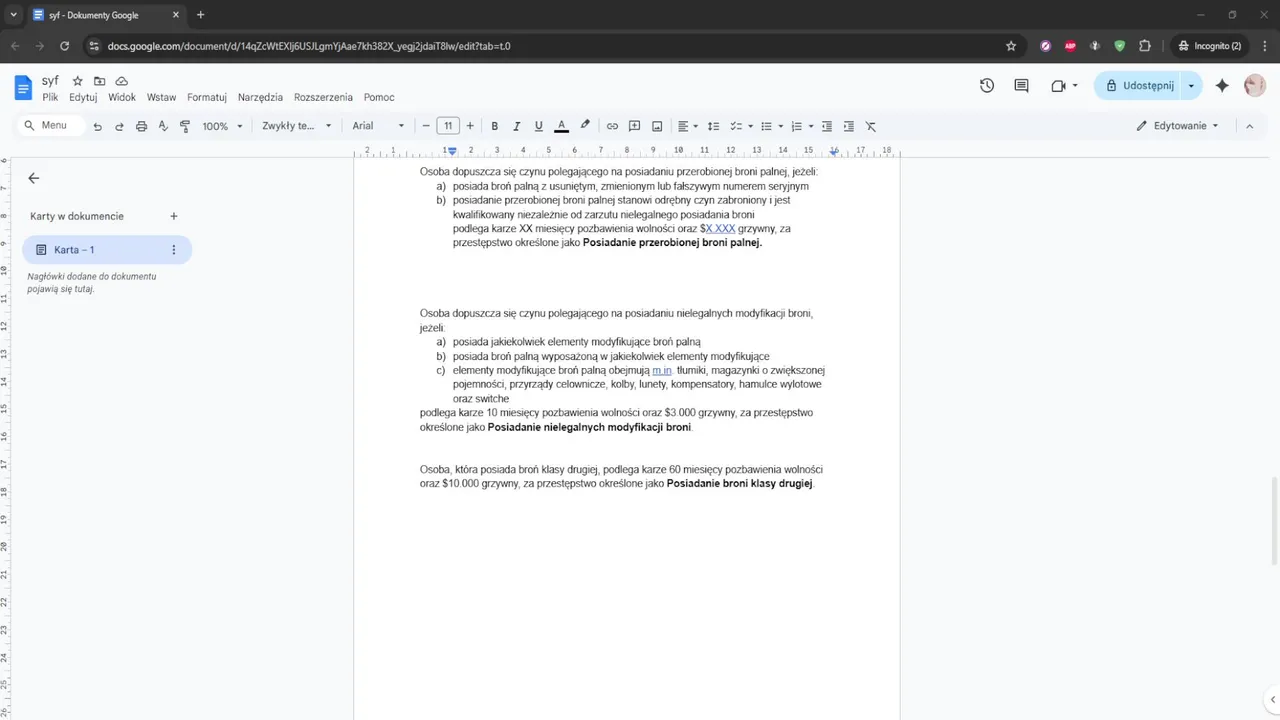The width and height of the screenshot is (1280, 720).
Task: Open Gemini sparkle assistant icon
Action: pos(1221,86)
